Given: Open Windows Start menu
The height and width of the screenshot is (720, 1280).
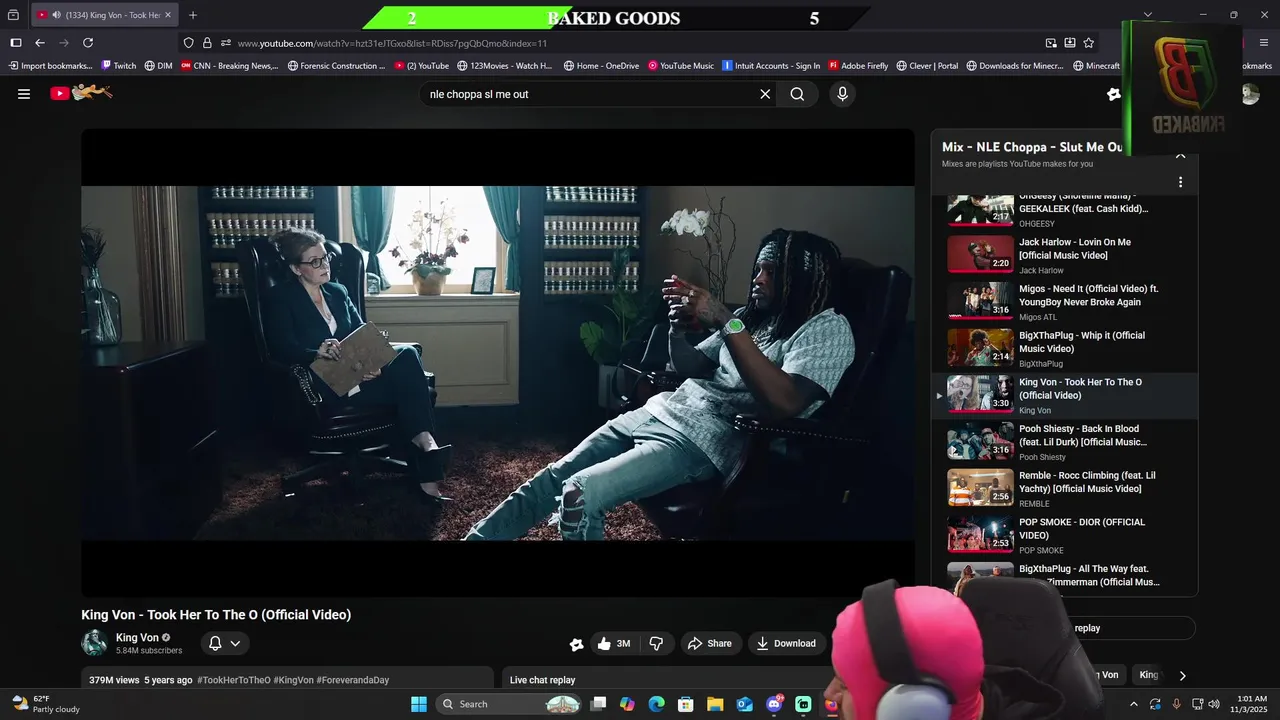Looking at the screenshot, I should coord(418,704).
